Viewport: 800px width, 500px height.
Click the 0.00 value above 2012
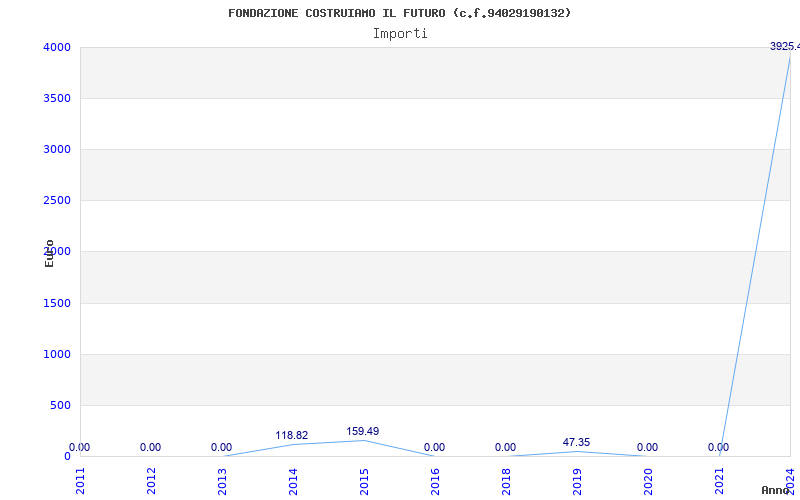pyautogui.click(x=151, y=447)
